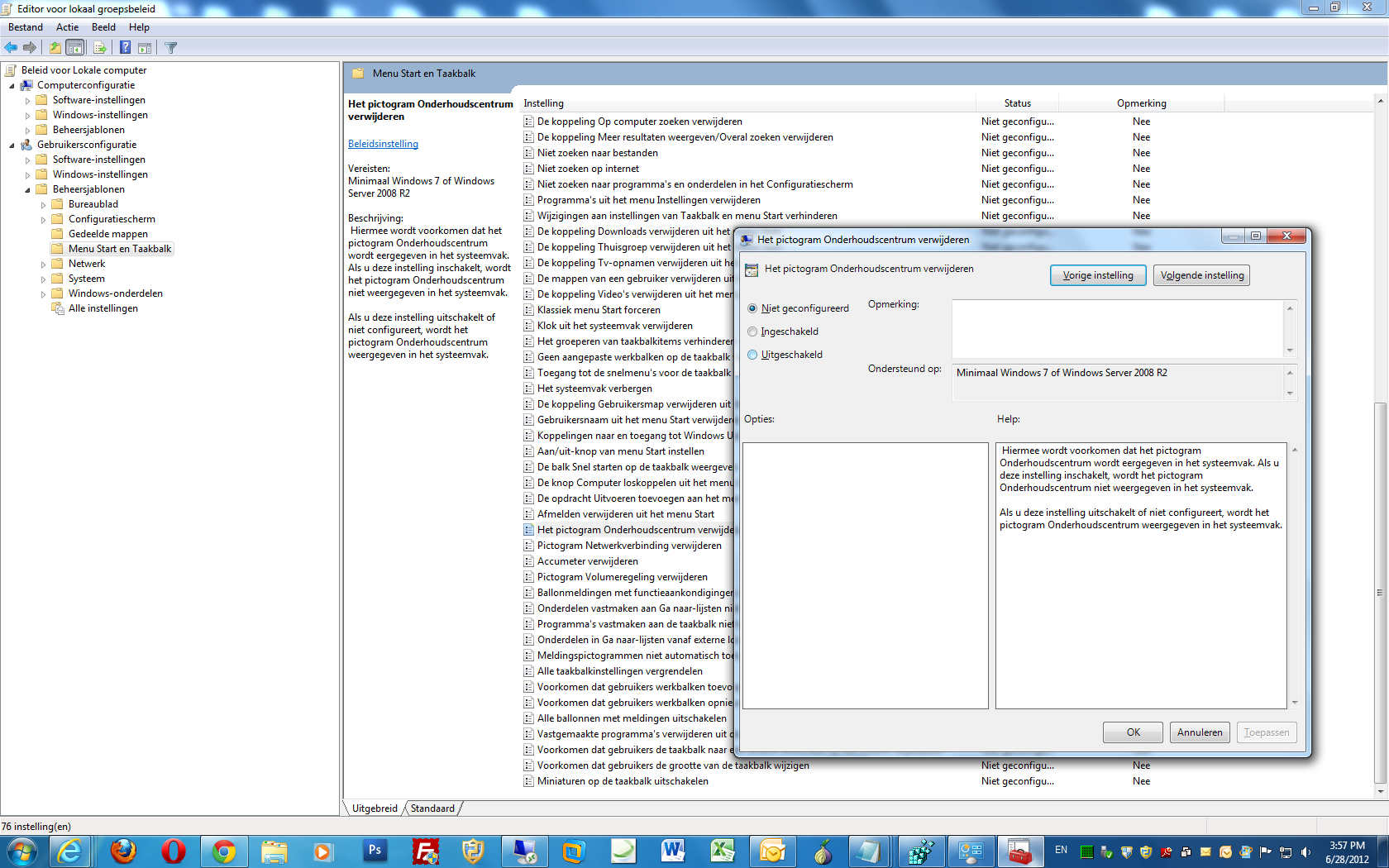Viewport: 1389px width, 868px height.
Task: Click the Filter toolbar icon
Action: pyautogui.click(x=170, y=47)
